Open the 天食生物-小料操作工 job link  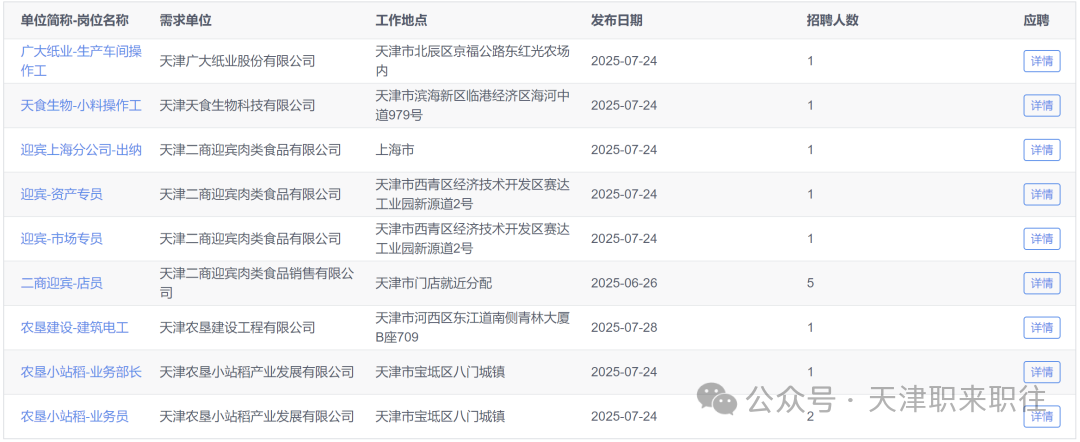[81, 105]
